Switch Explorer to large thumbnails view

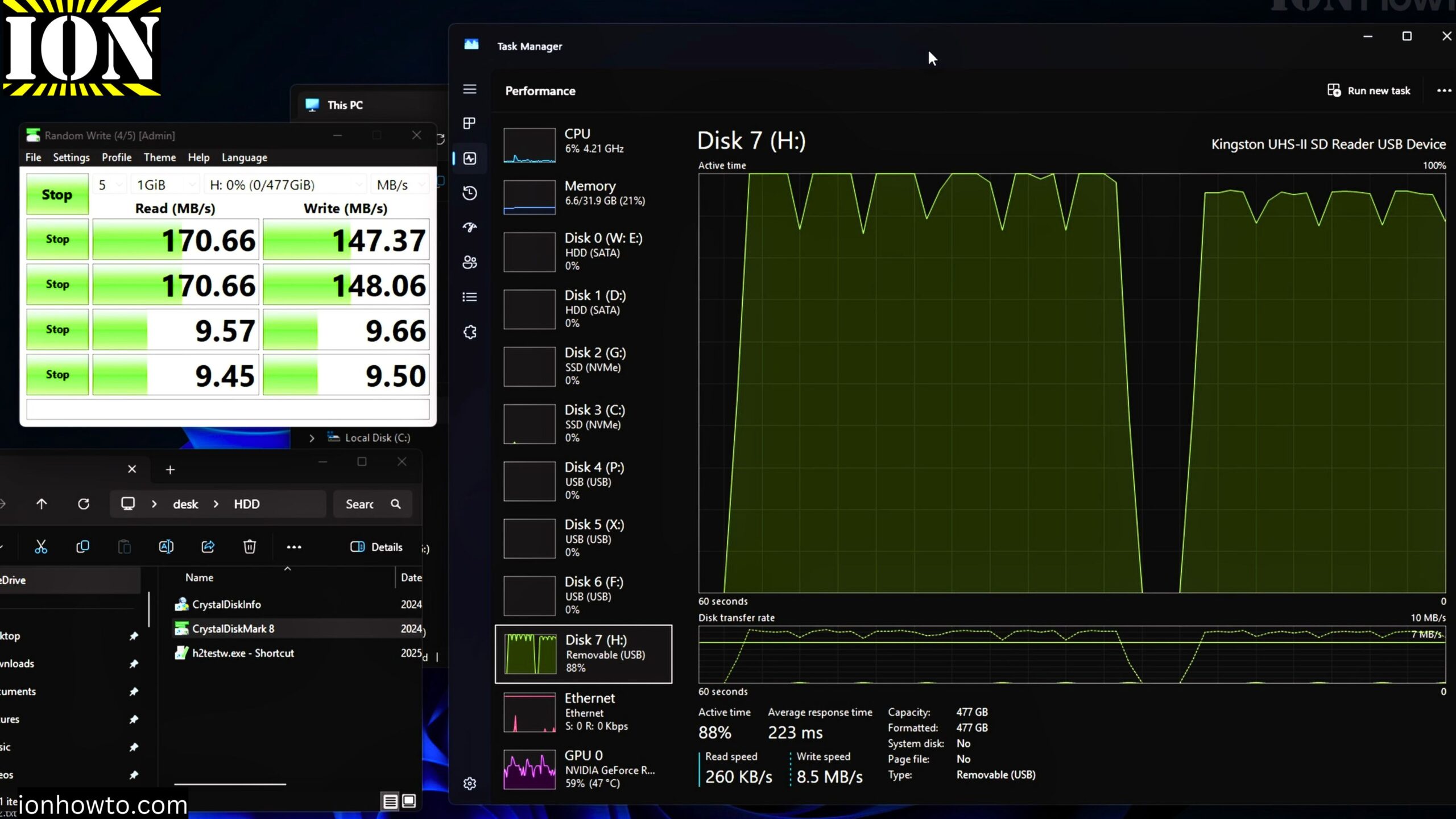(x=409, y=801)
